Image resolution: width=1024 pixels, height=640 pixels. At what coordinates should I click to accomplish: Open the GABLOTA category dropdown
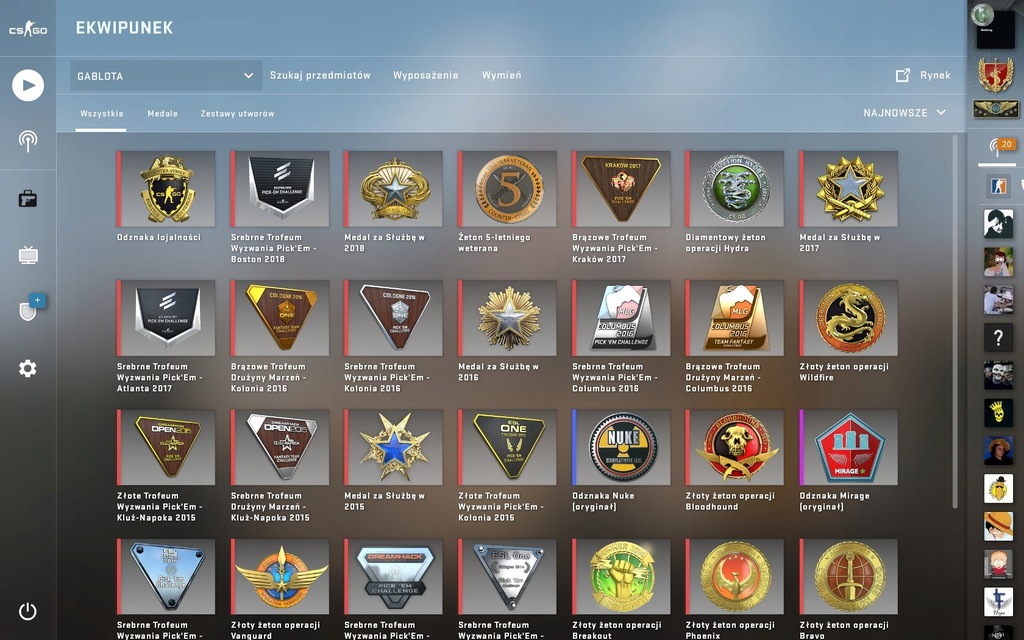coord(166,76)
